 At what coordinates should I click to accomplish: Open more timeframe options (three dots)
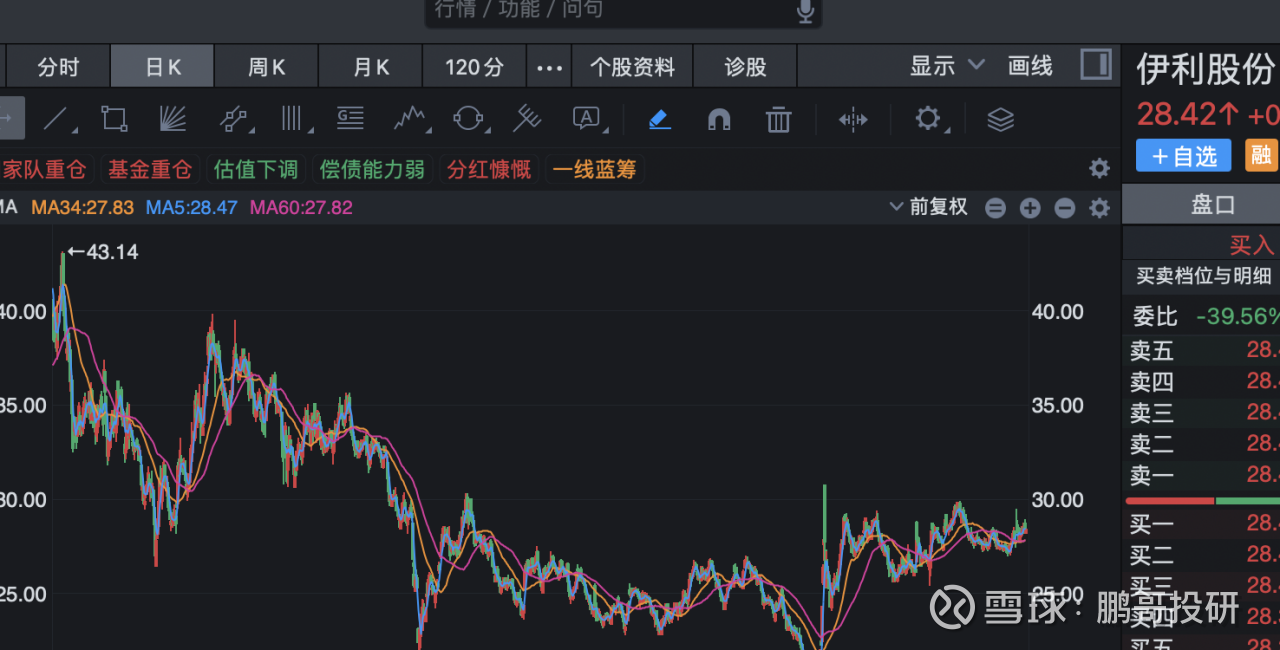549,68
